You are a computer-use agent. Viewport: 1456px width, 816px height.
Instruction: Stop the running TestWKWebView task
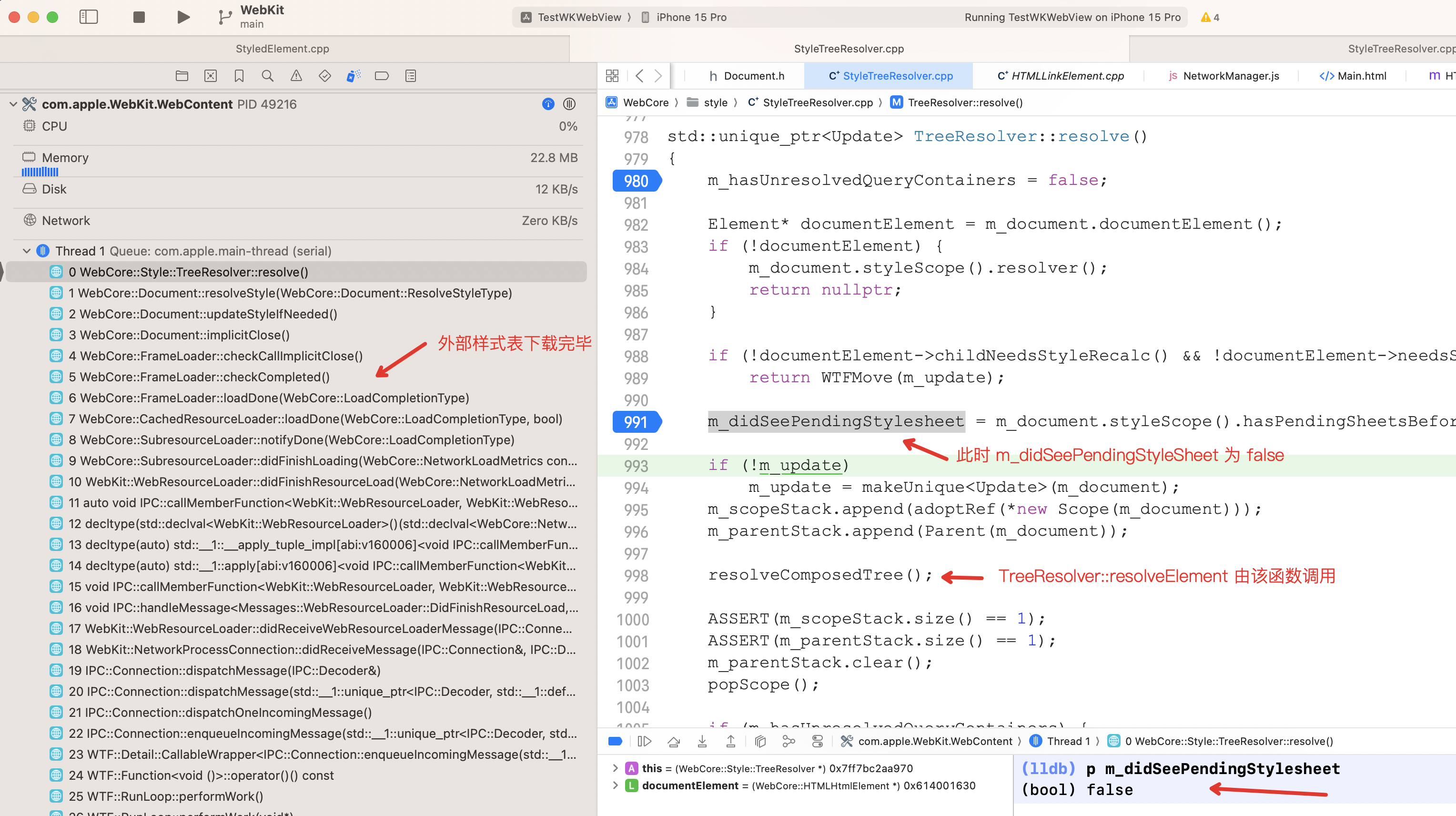coord(139,17)
